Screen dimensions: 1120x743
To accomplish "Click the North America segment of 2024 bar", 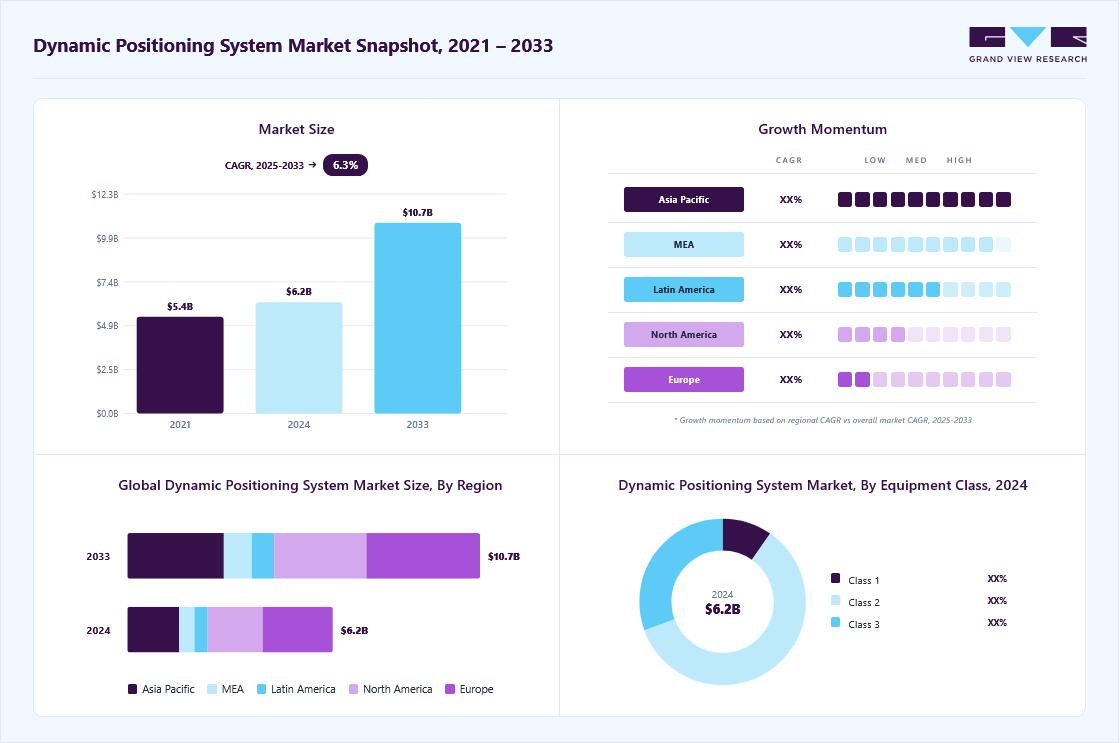I will click(x=235, y=629).
